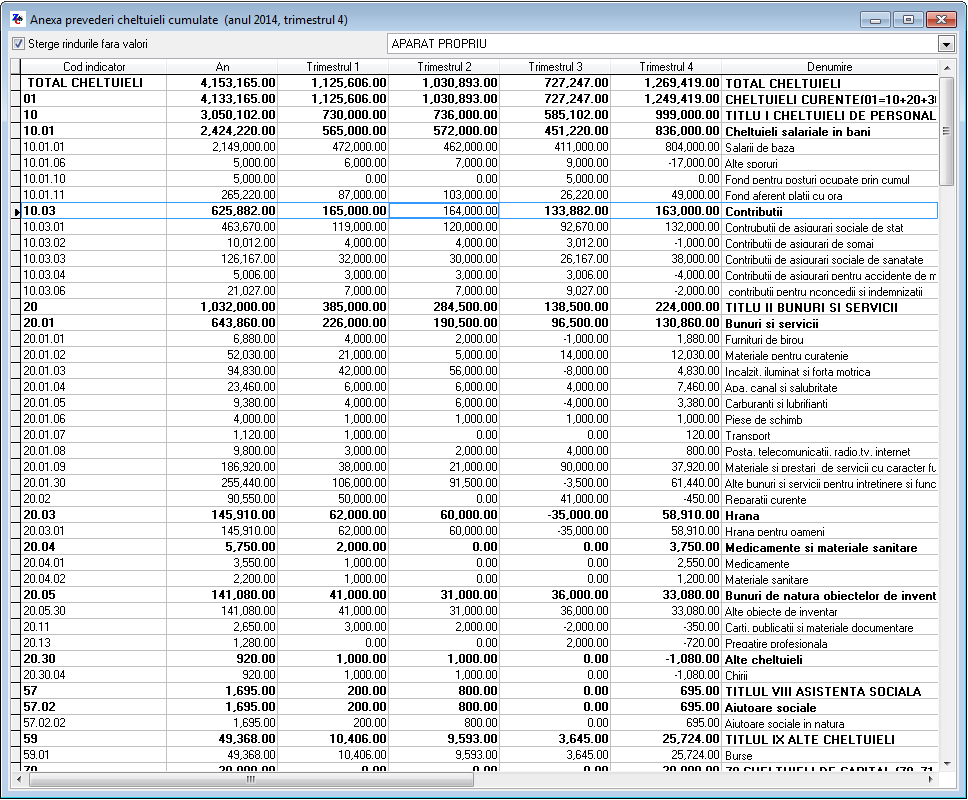Image resolution: width=968 pixels, height=800 pixels.
Task: Select the An value 643,860.00
Action: click(x=222, y=323)
